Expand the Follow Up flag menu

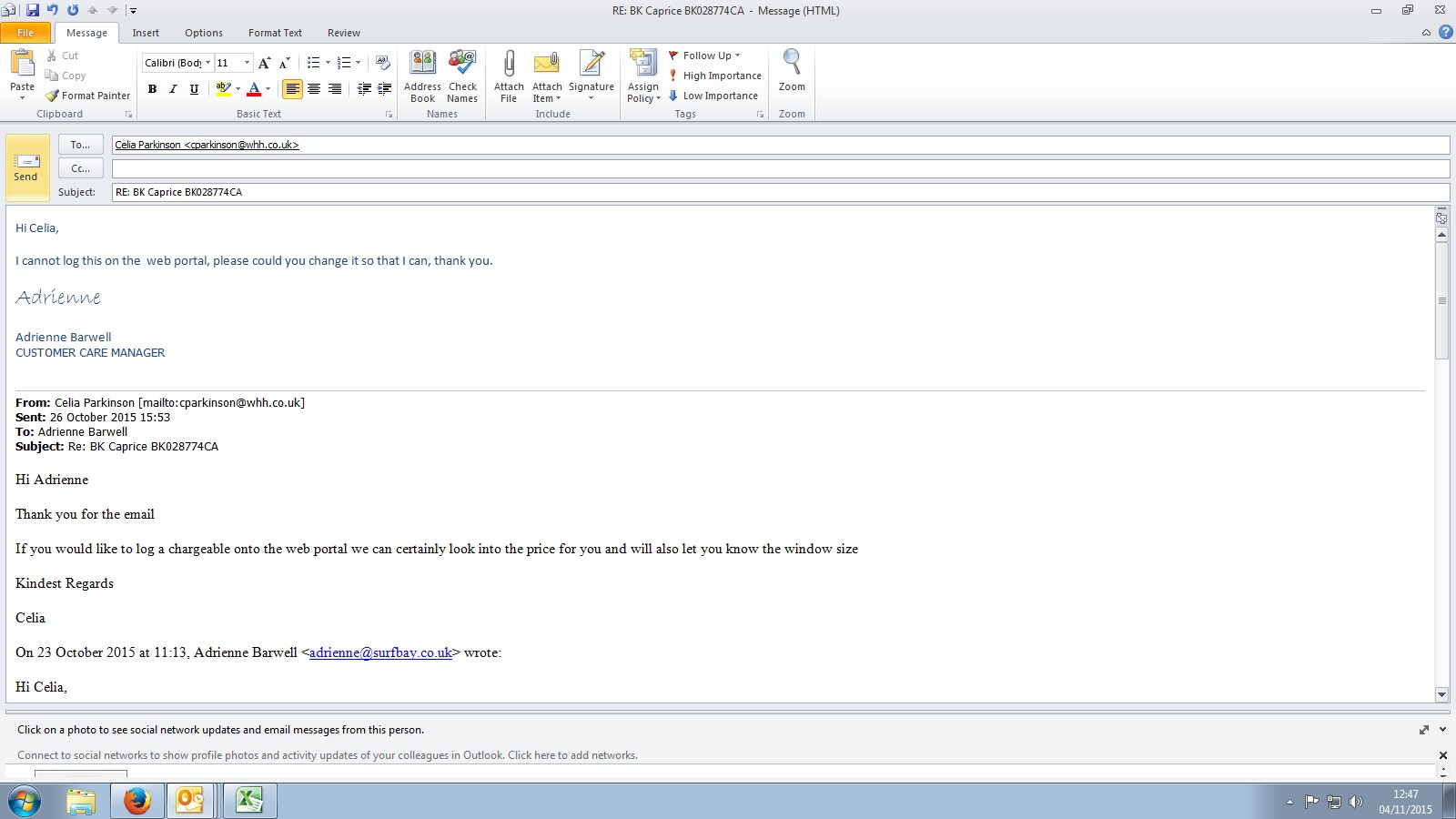point(705,56)
